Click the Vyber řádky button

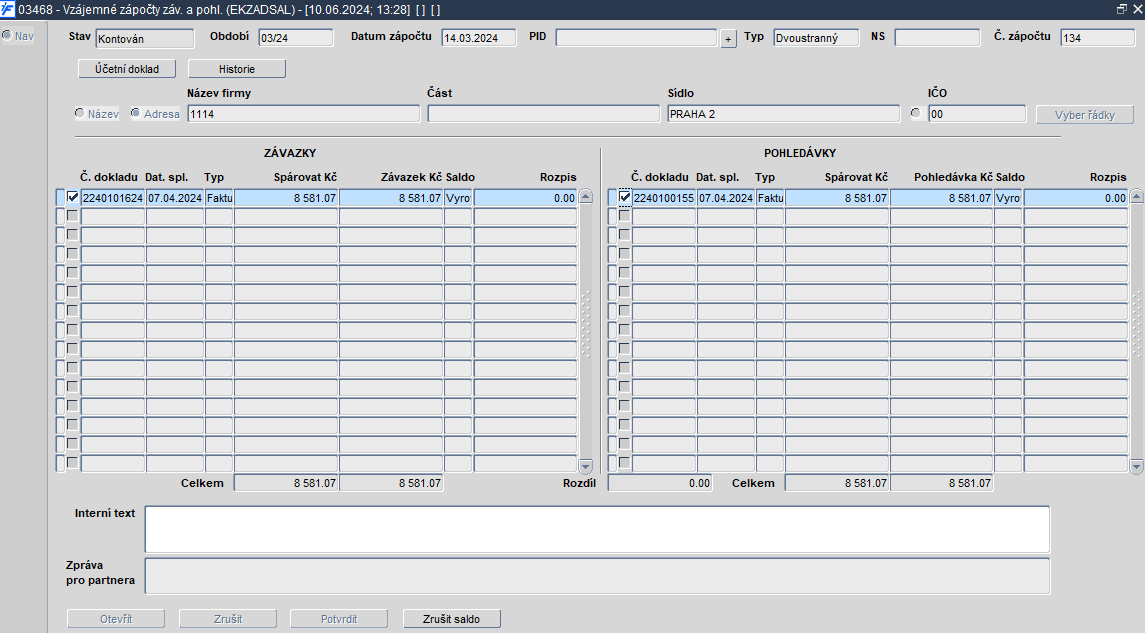click(x=1084, y=115)
